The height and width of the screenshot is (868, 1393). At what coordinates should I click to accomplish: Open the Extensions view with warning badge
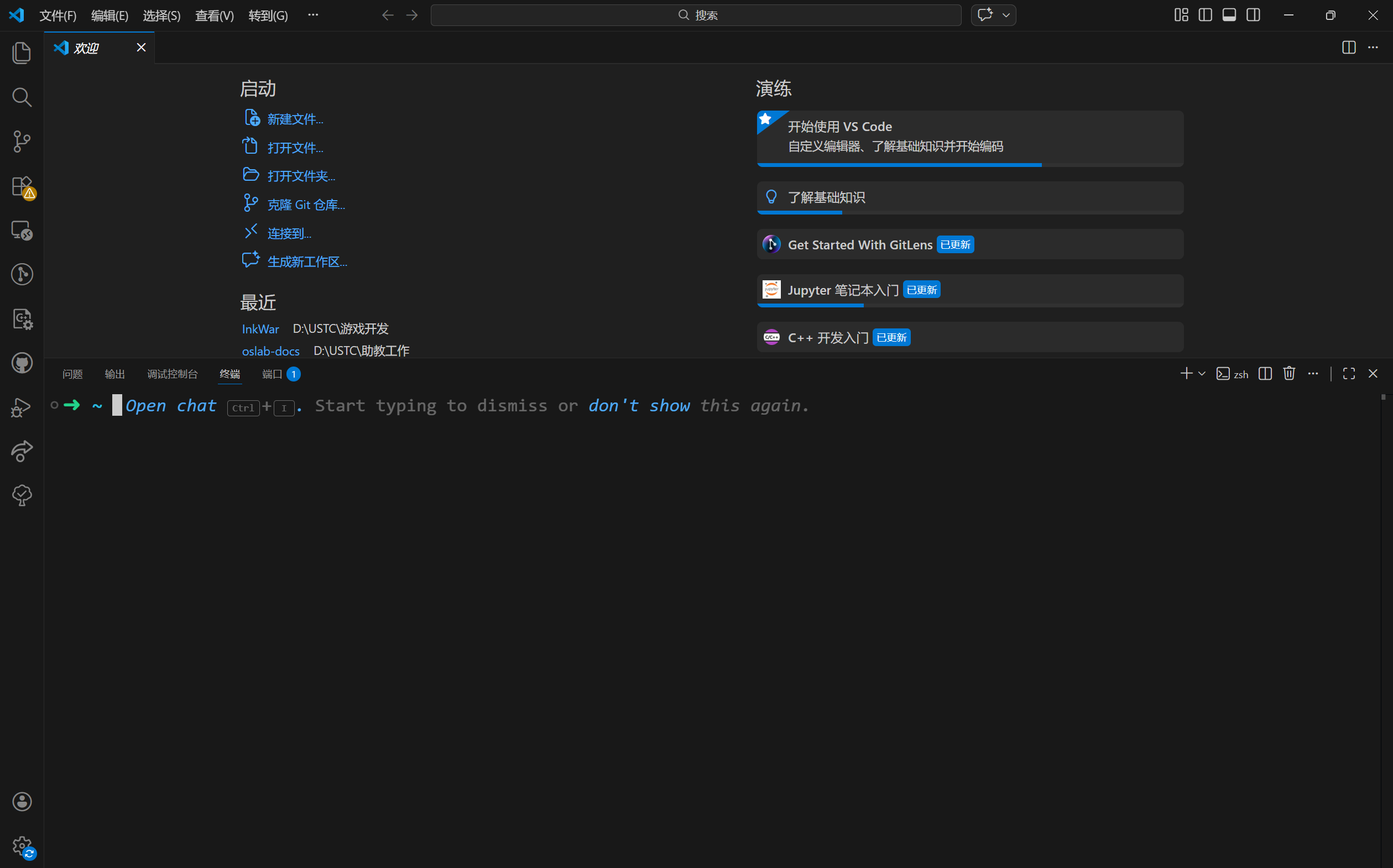point(22,186)
